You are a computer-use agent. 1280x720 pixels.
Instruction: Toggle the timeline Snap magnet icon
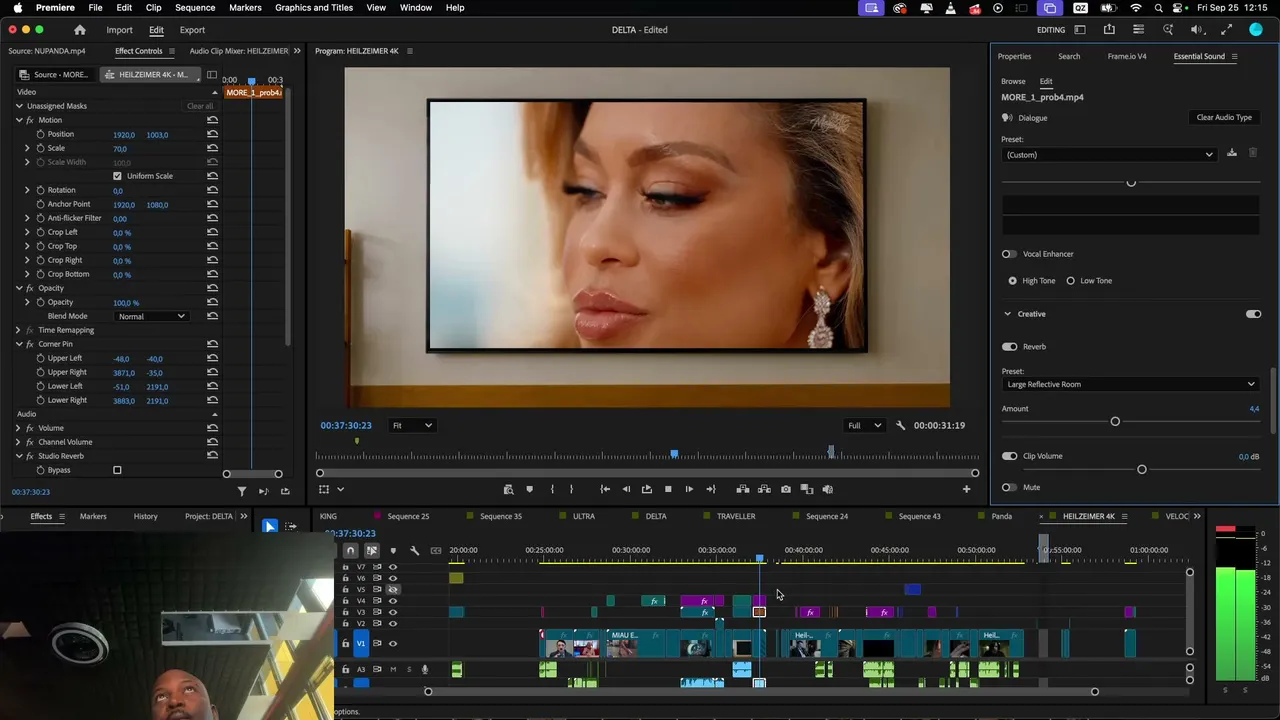pos(350,550)
